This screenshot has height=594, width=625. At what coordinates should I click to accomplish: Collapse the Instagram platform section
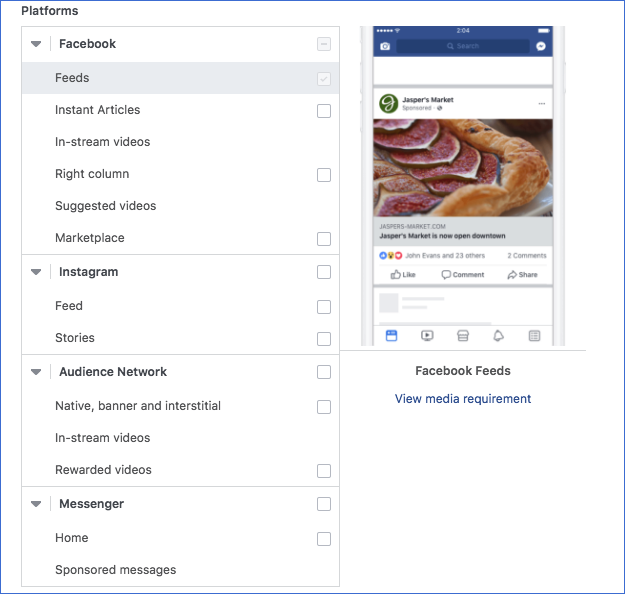pyautogui.click(x=36, y=272)
